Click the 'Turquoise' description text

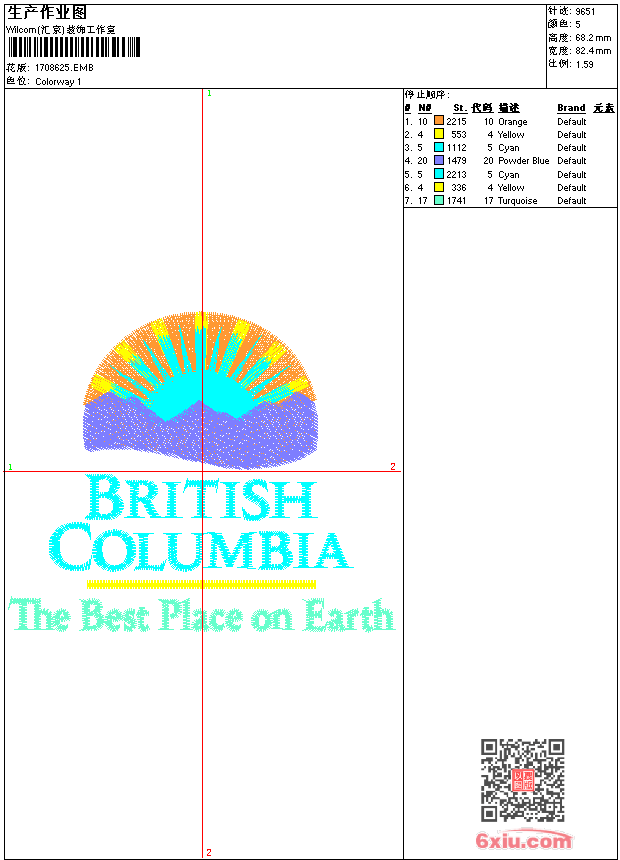517,201
